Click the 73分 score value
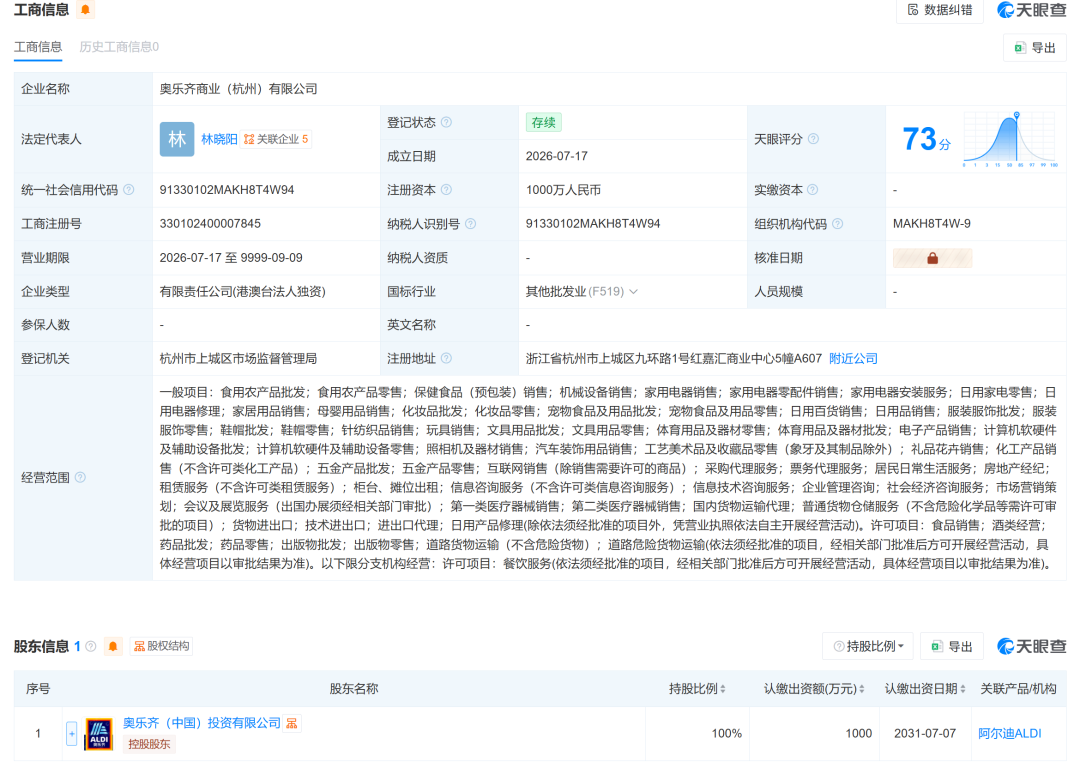 [x=926, y=139]
